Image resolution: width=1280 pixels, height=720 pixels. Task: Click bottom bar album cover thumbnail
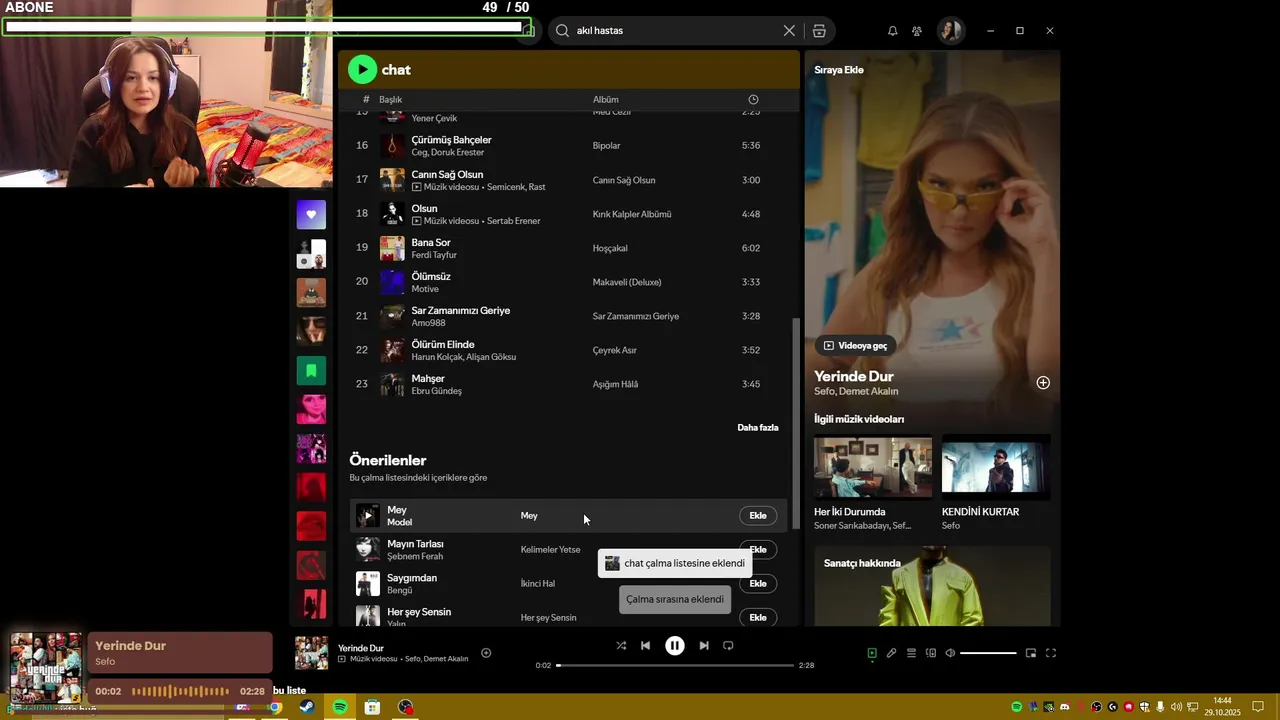pos(311,653)
